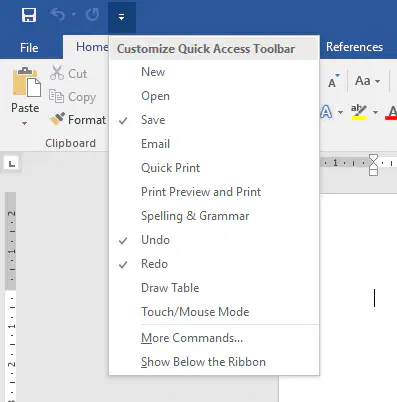Click the Copy button

click(x=72, y=97)
